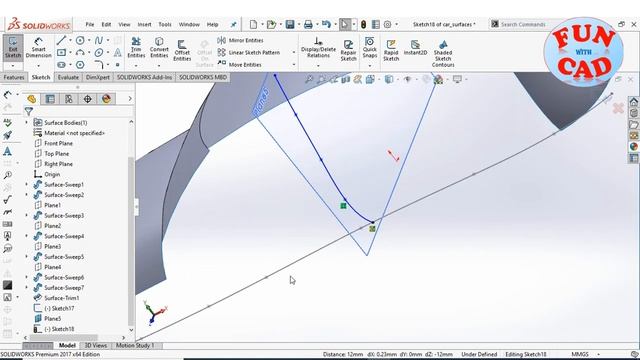Expand Surface-Sweep5 in tree
Image resolution: width=640 pixels, height=360 pixels.
[27, 257]
